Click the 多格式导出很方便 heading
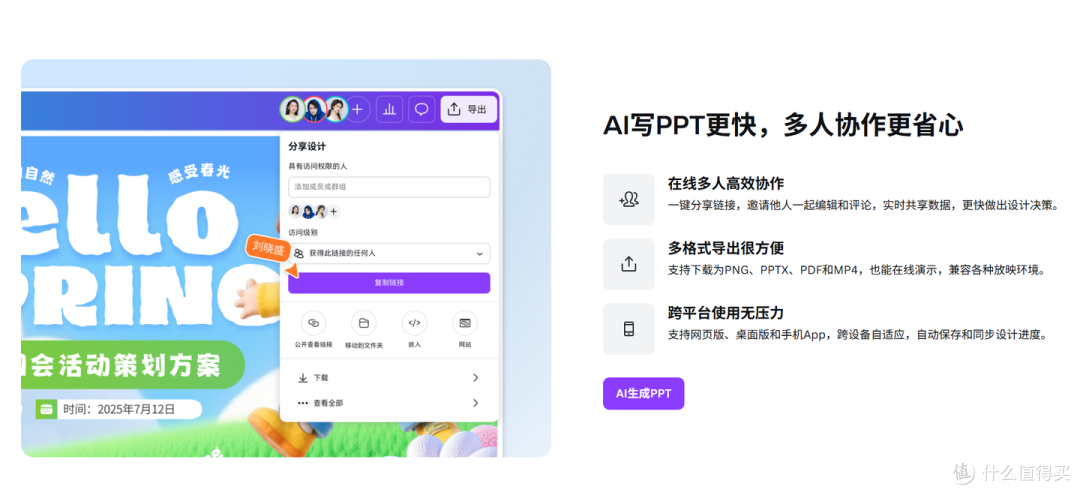This screenshot has height=495, width=1080. coord(725,249)
